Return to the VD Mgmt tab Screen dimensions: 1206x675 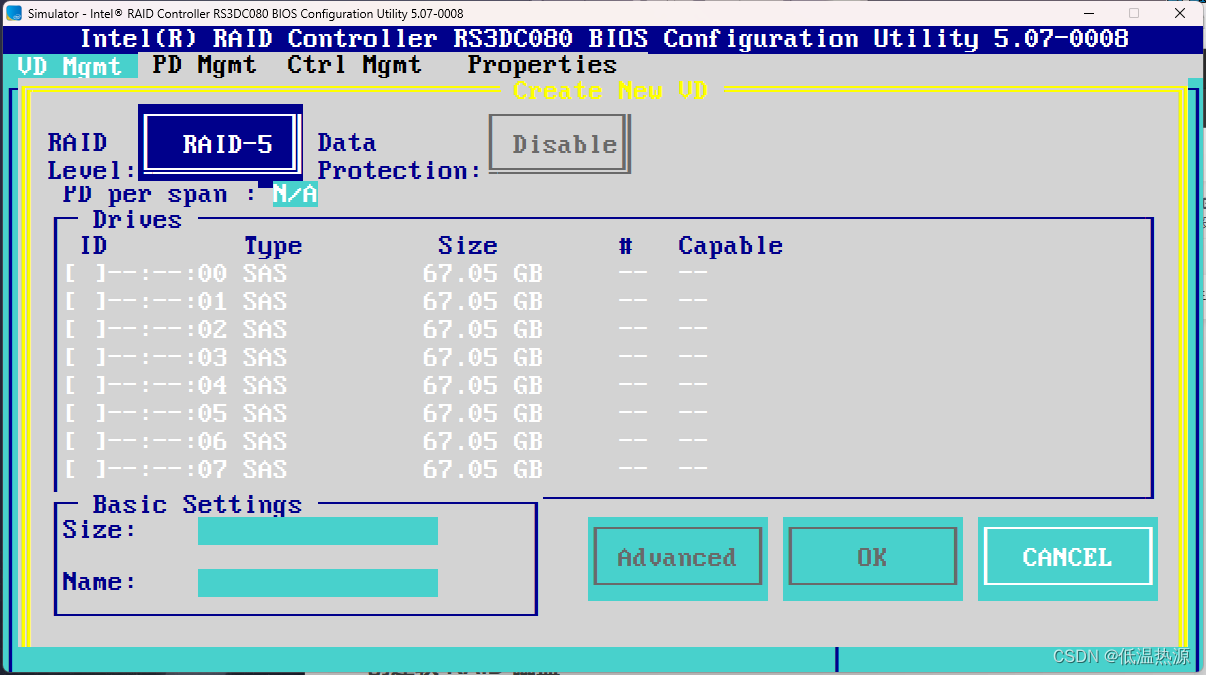coord(71,65)
